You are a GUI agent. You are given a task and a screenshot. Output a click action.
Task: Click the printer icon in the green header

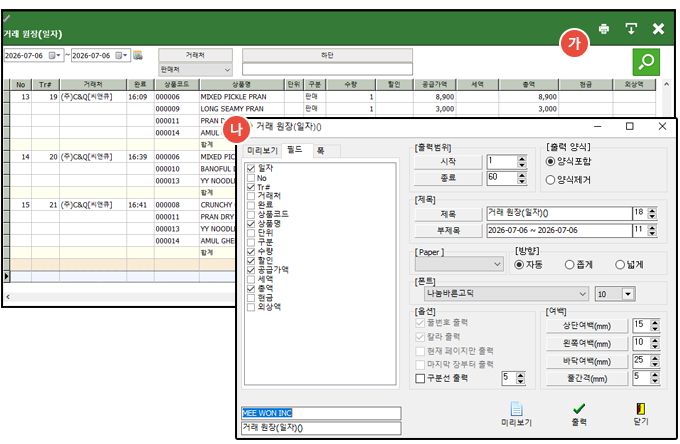(x=604, y=29)
